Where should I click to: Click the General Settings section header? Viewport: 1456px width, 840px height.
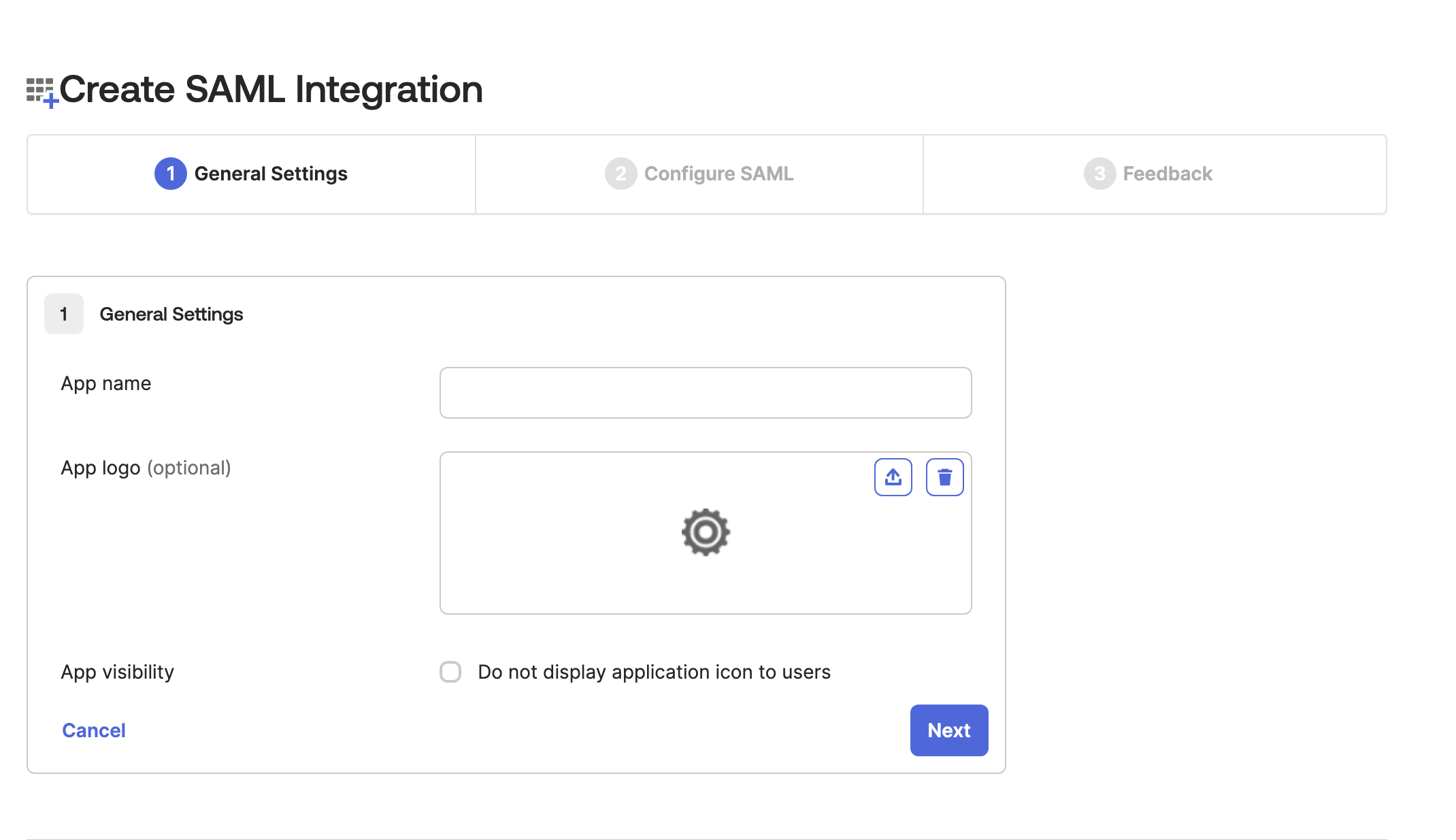[171, 314]
